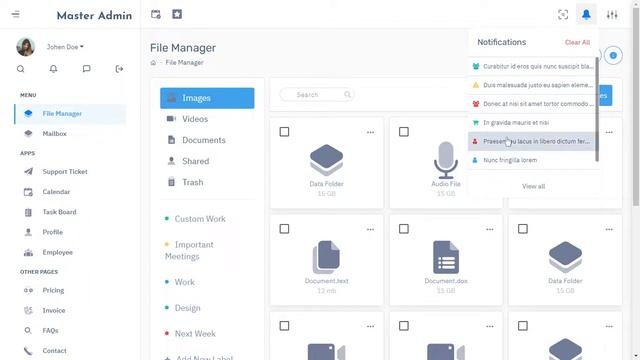Activate the fullscreen icon in header
This screenshot has height=360, width=640.
563,15
